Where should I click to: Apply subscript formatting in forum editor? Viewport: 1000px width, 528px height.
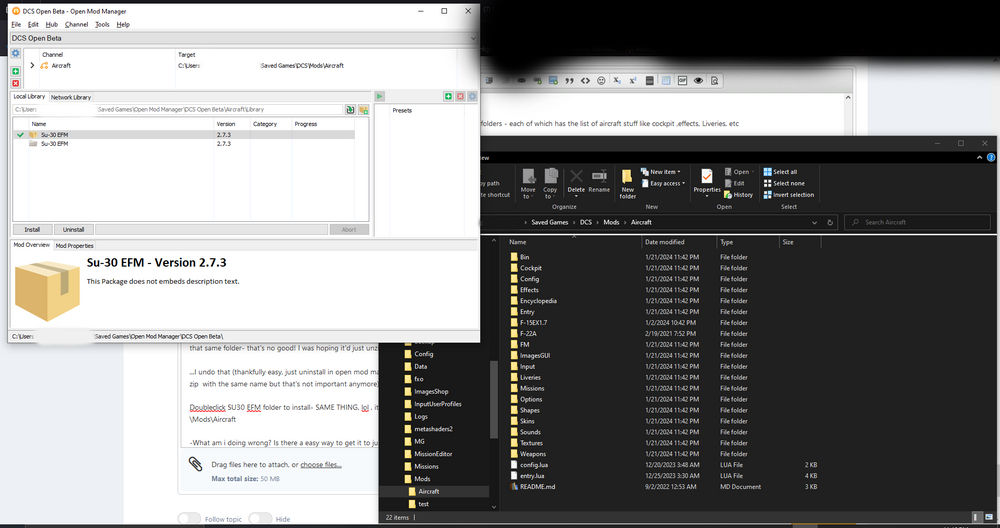617,81
